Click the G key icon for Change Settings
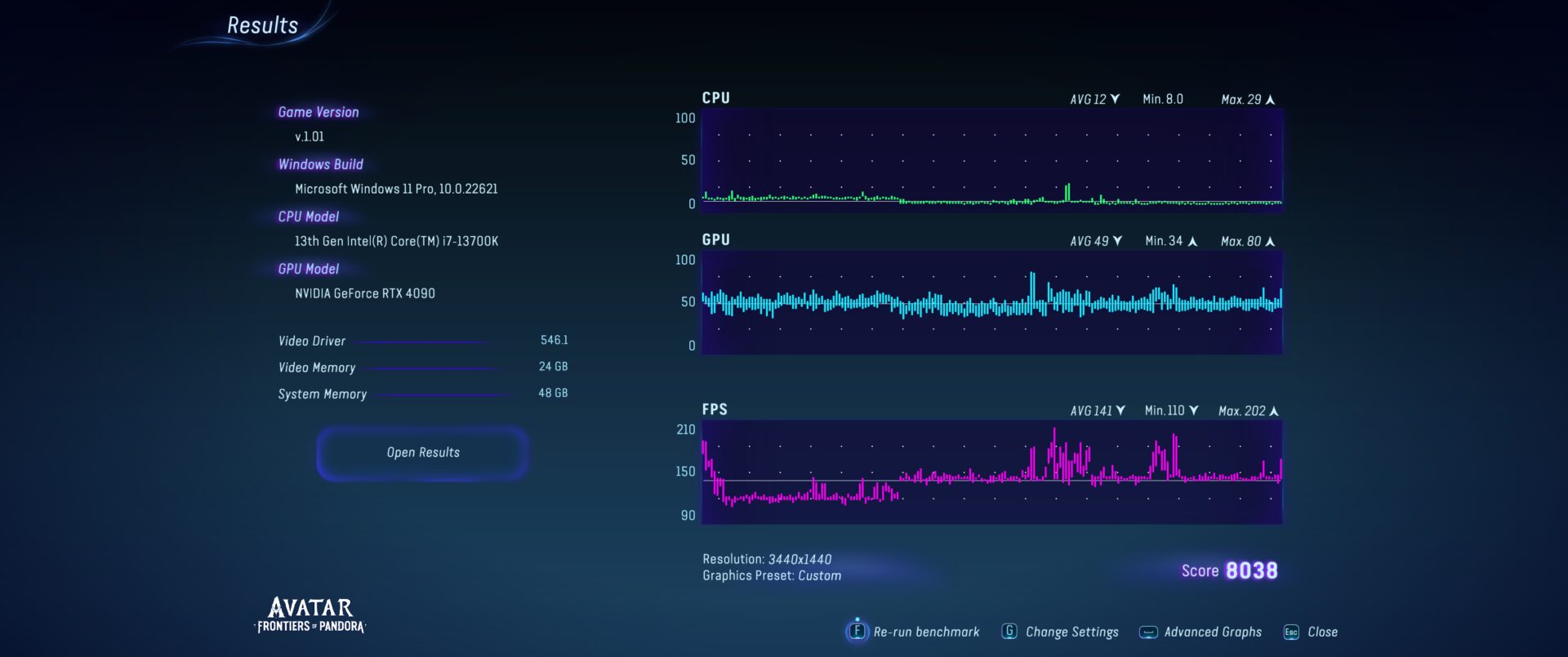Viewport: 1568px width, 657px height. [x=1009, y=631]
